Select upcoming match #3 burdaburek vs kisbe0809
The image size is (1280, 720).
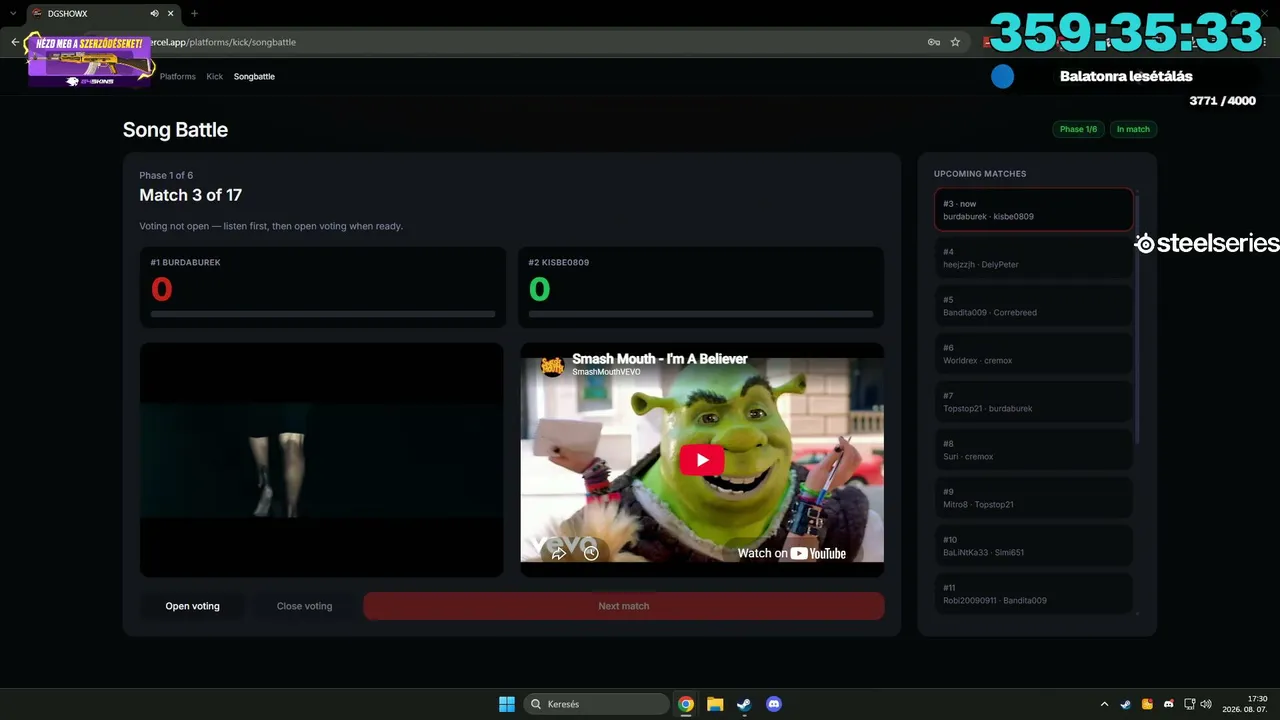(1033, 210)
